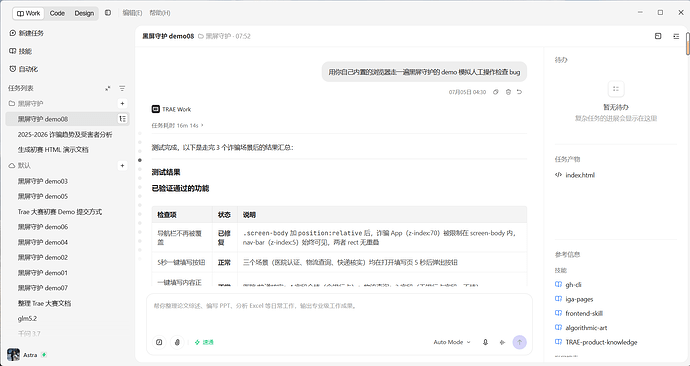Open task 黑屏守护 demo01
This screenshot has width=690, height=366.
(x=43, y=273)
